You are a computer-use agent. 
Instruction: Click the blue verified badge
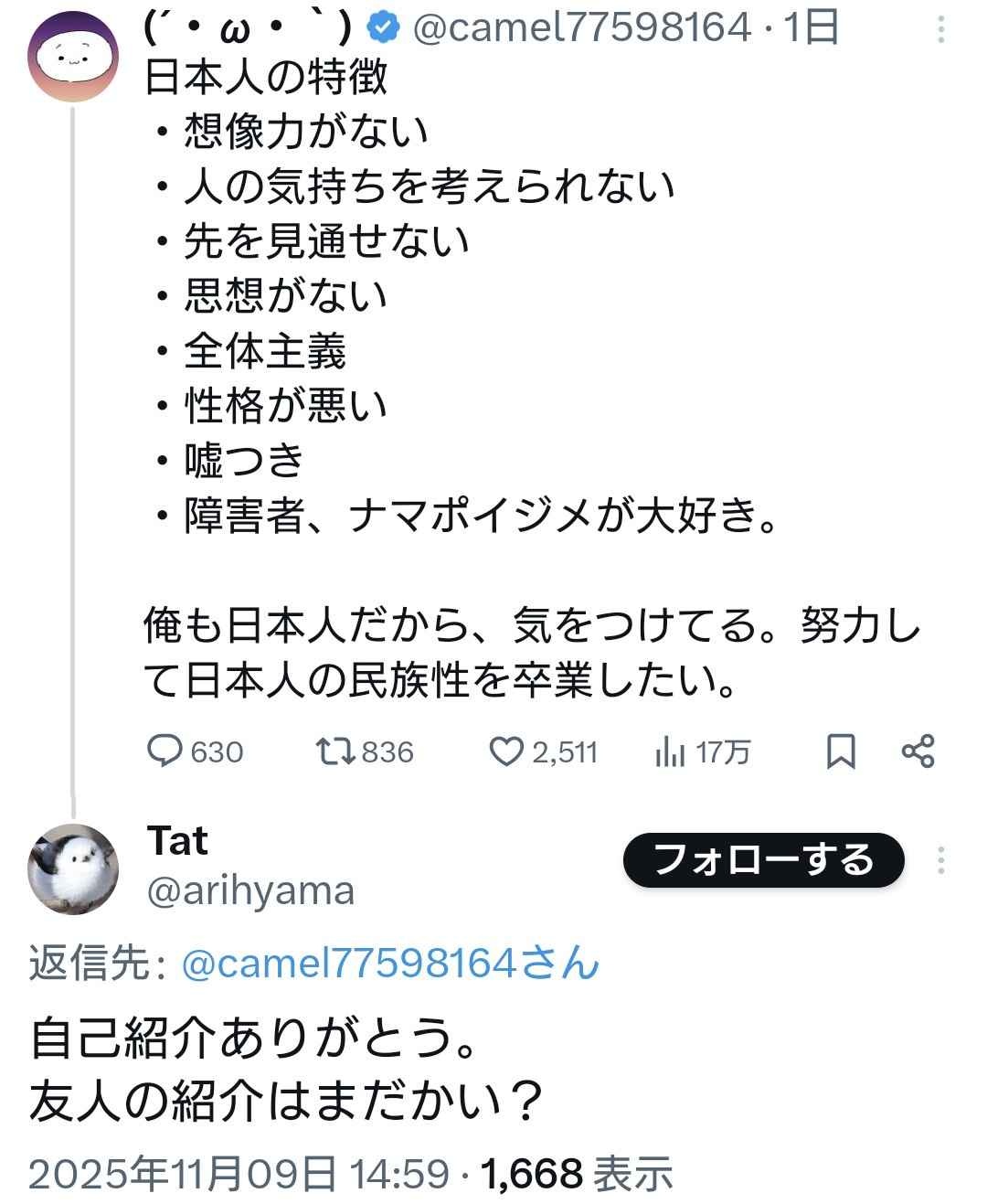click(384, 28)
